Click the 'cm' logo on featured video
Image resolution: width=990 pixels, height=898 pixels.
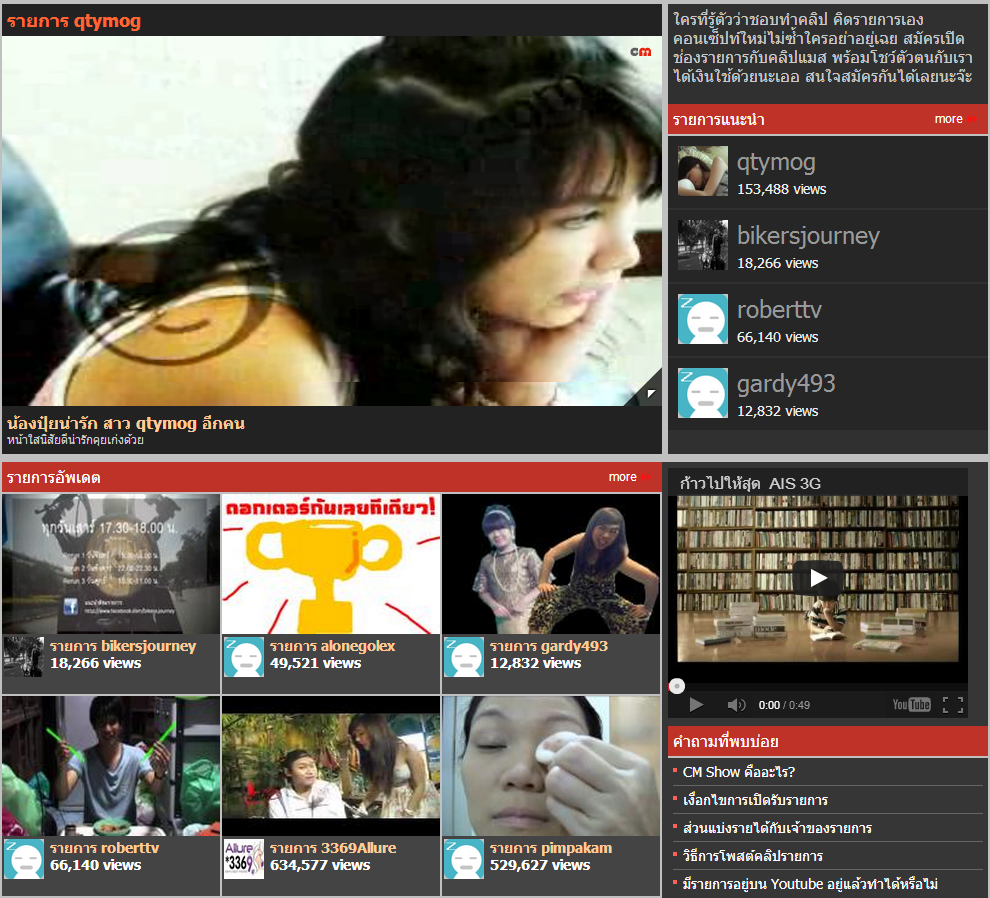(x=640, y=52)
